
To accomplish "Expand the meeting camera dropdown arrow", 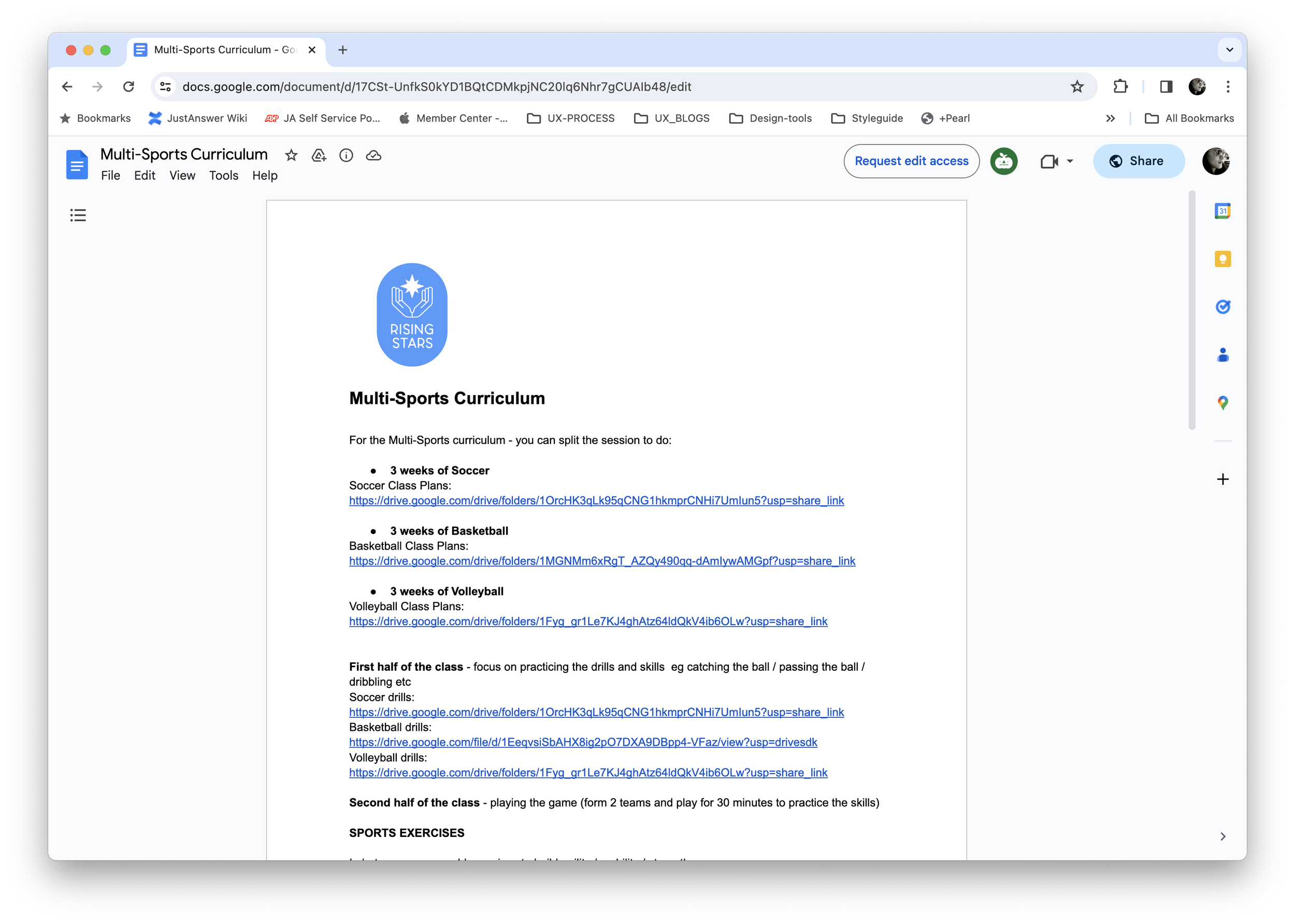I will [1070, 161].
